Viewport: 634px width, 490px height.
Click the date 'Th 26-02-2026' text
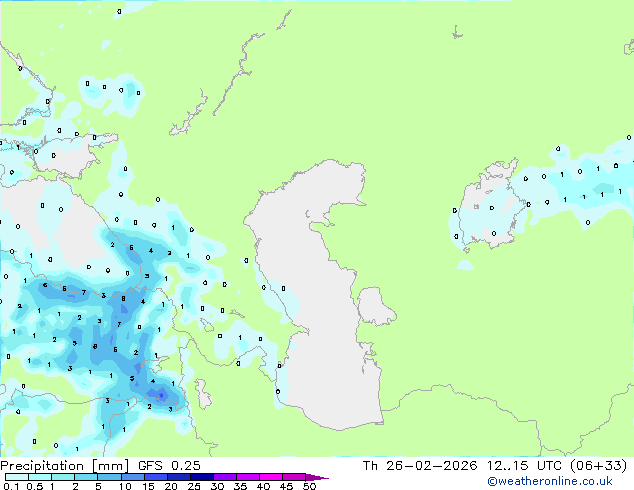(420, 466)
